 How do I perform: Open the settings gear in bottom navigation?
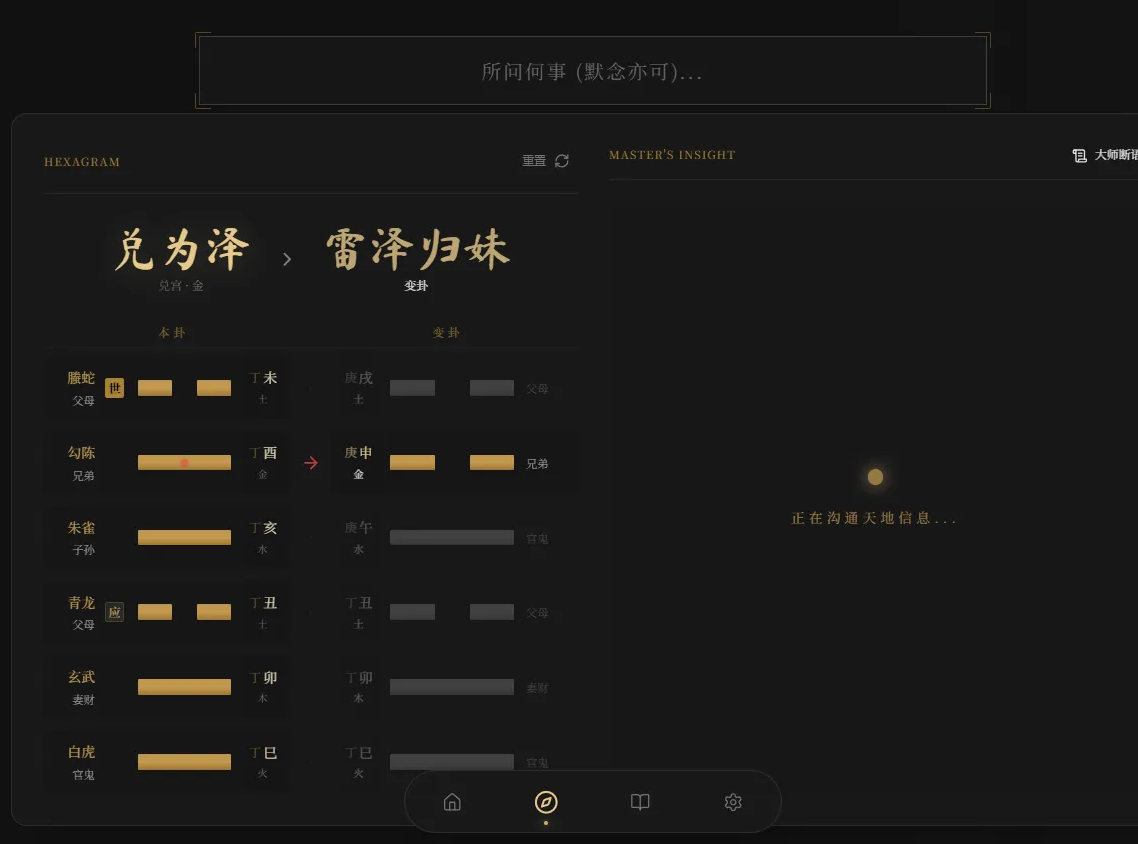[733, 801]
